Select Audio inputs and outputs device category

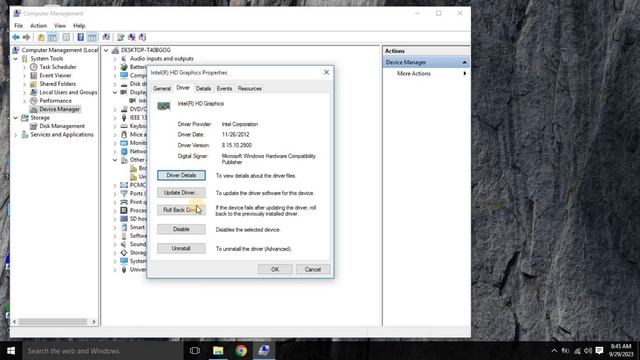(x=162, y=59)
